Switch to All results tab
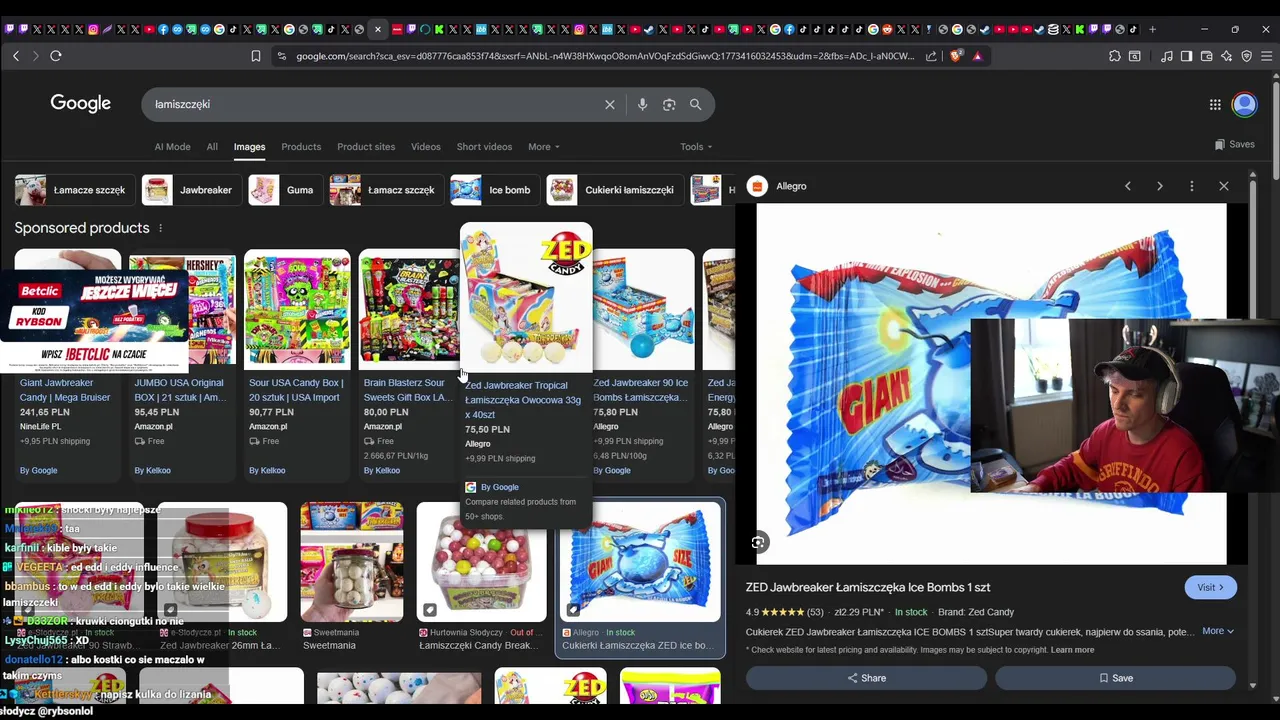This screenshot has height=720, width=1280. [212, 147]
